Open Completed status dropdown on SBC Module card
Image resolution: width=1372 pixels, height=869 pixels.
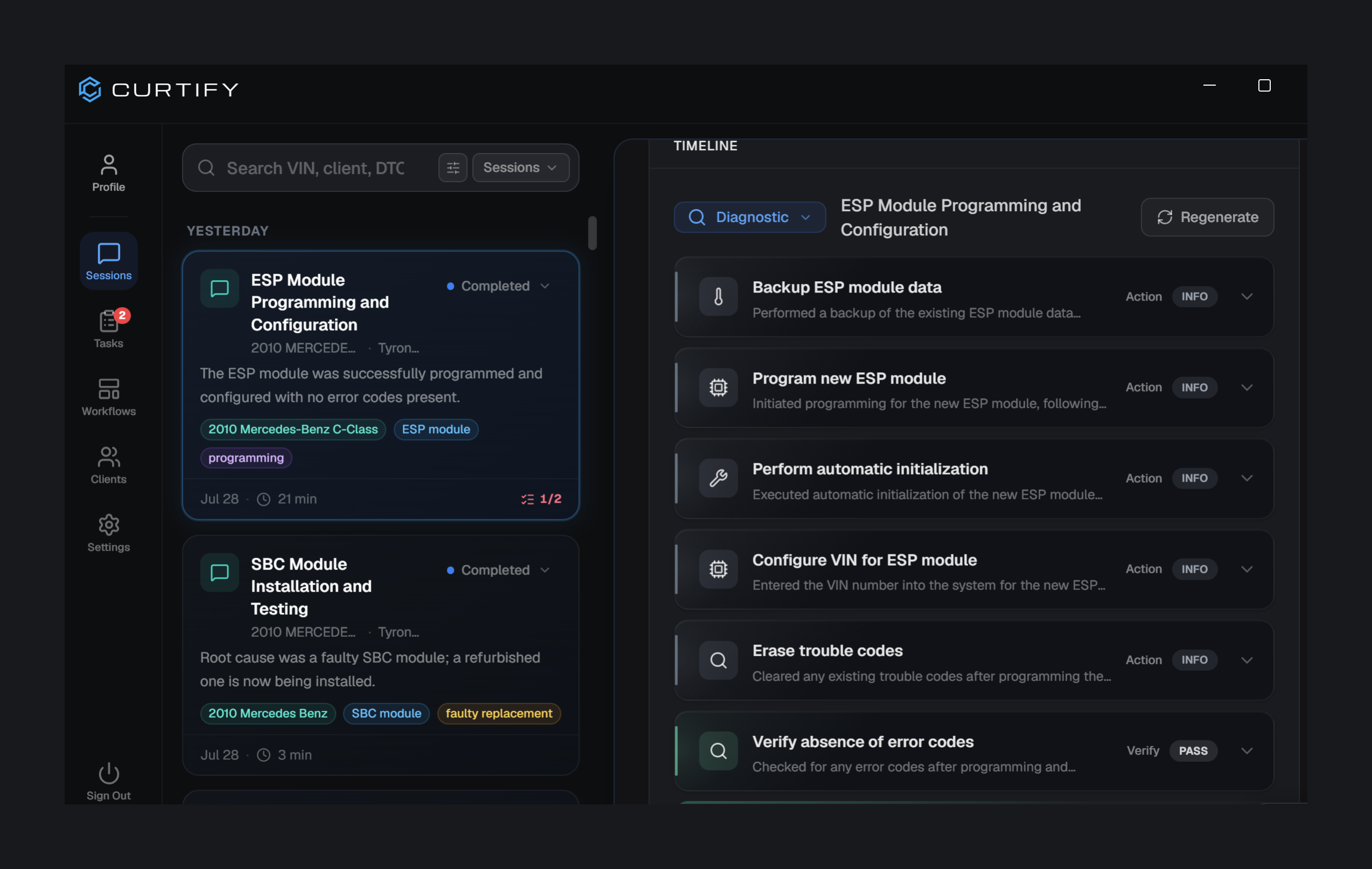click(x=499, y=570)
